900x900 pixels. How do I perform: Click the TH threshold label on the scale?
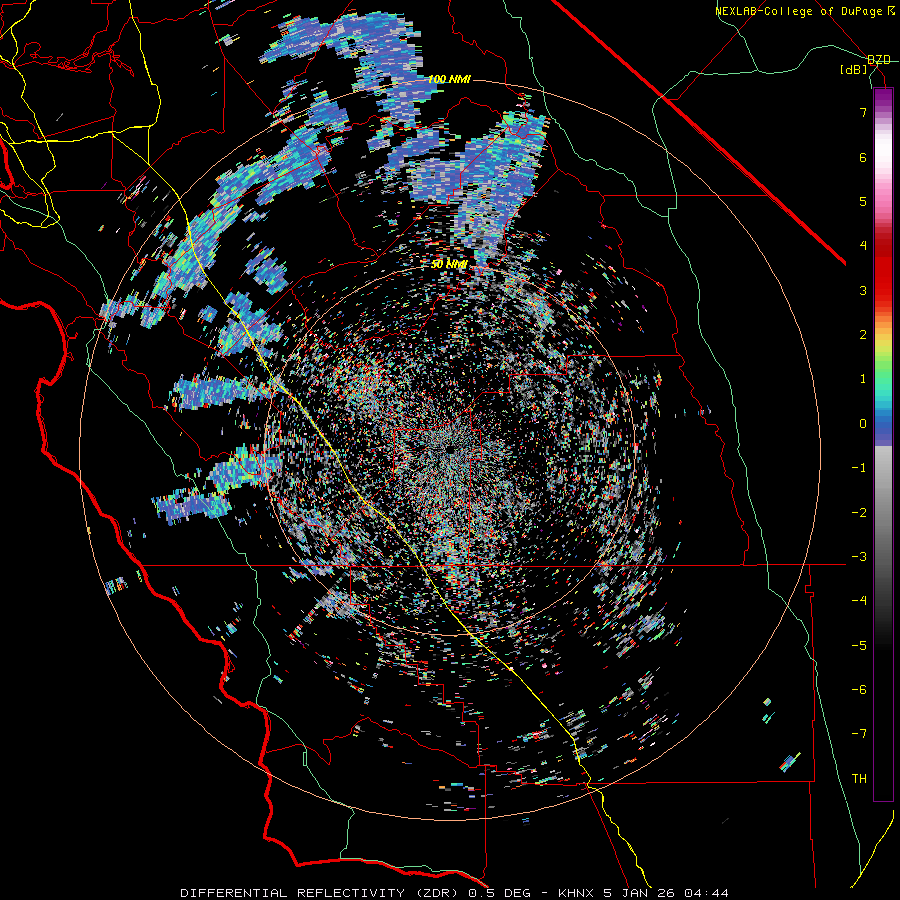tap(859, 779)
